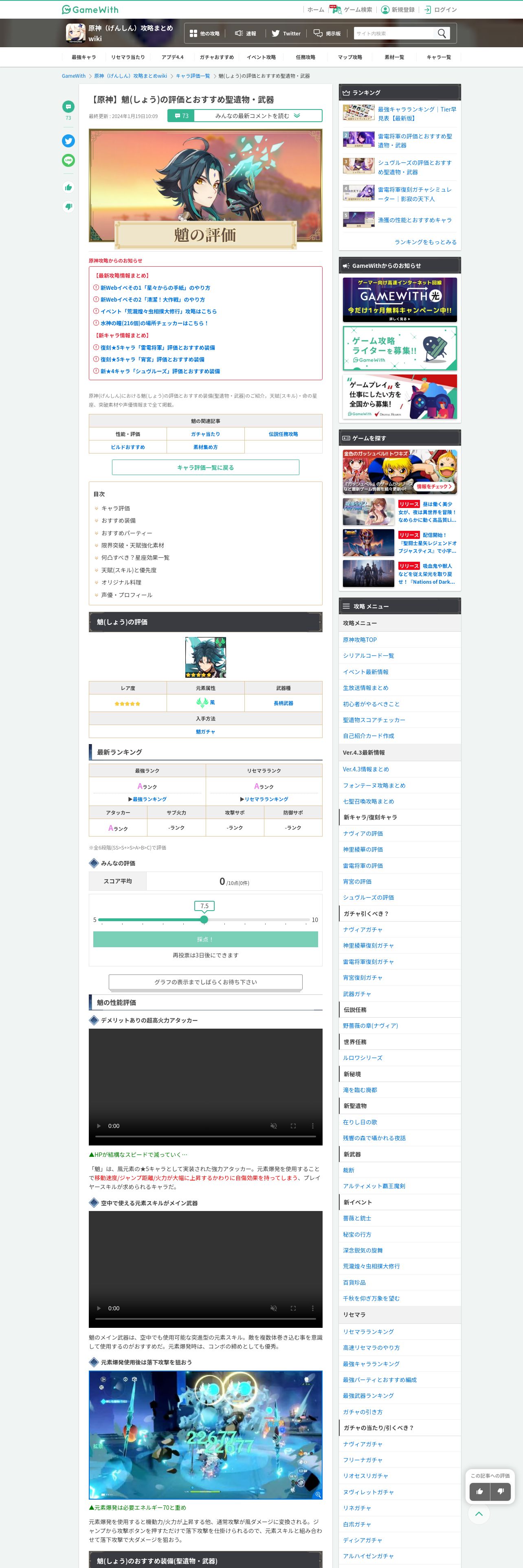The image size is (523, 1568).
Task: Open 最強キャラ nav tab
Action: (x=84, y=57)
